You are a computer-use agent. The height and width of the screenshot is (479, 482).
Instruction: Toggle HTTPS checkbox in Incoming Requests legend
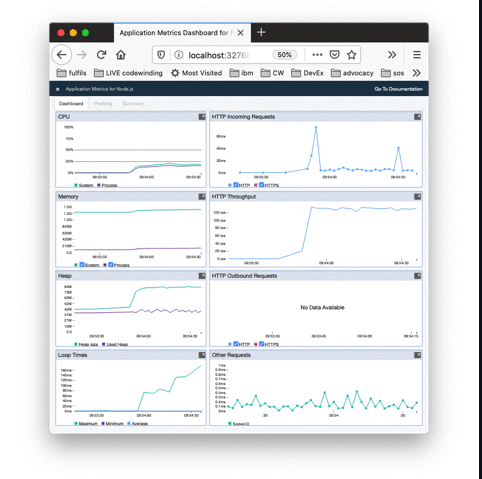pos(261,185)
